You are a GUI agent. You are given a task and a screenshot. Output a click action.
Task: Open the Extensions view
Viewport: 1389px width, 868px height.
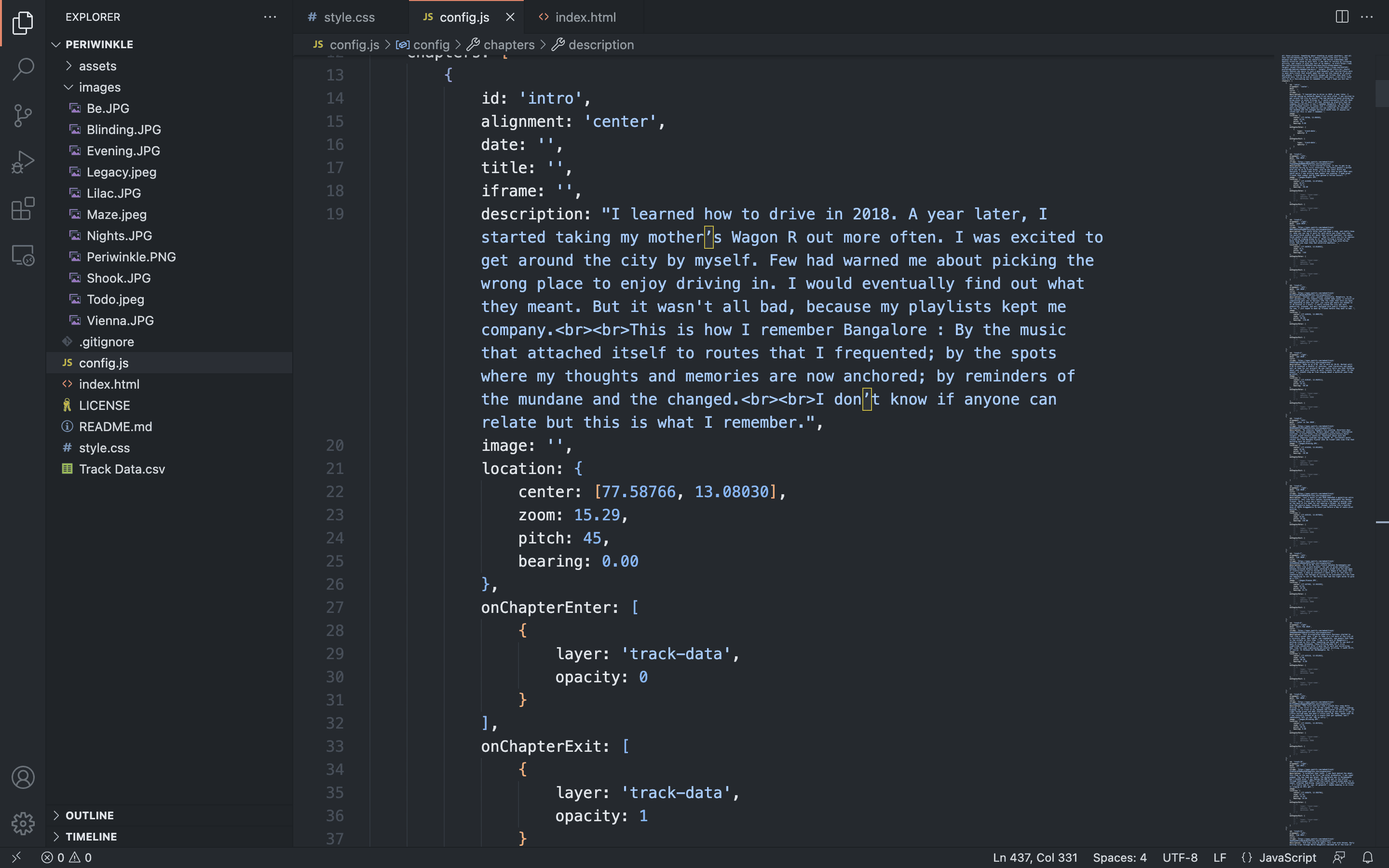pyautogui.click(x=23, y=208)
